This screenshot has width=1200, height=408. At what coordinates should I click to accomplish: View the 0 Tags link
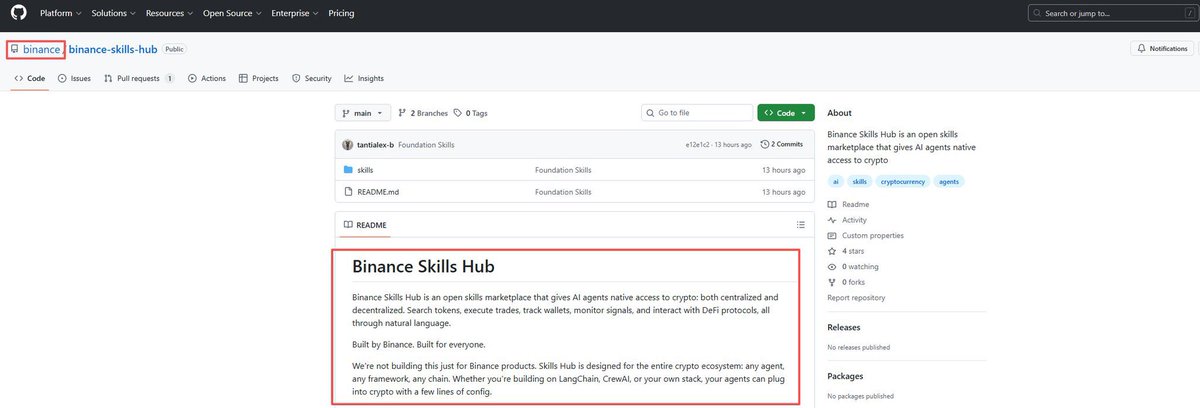pyautogui.click(x=471, y=113)
